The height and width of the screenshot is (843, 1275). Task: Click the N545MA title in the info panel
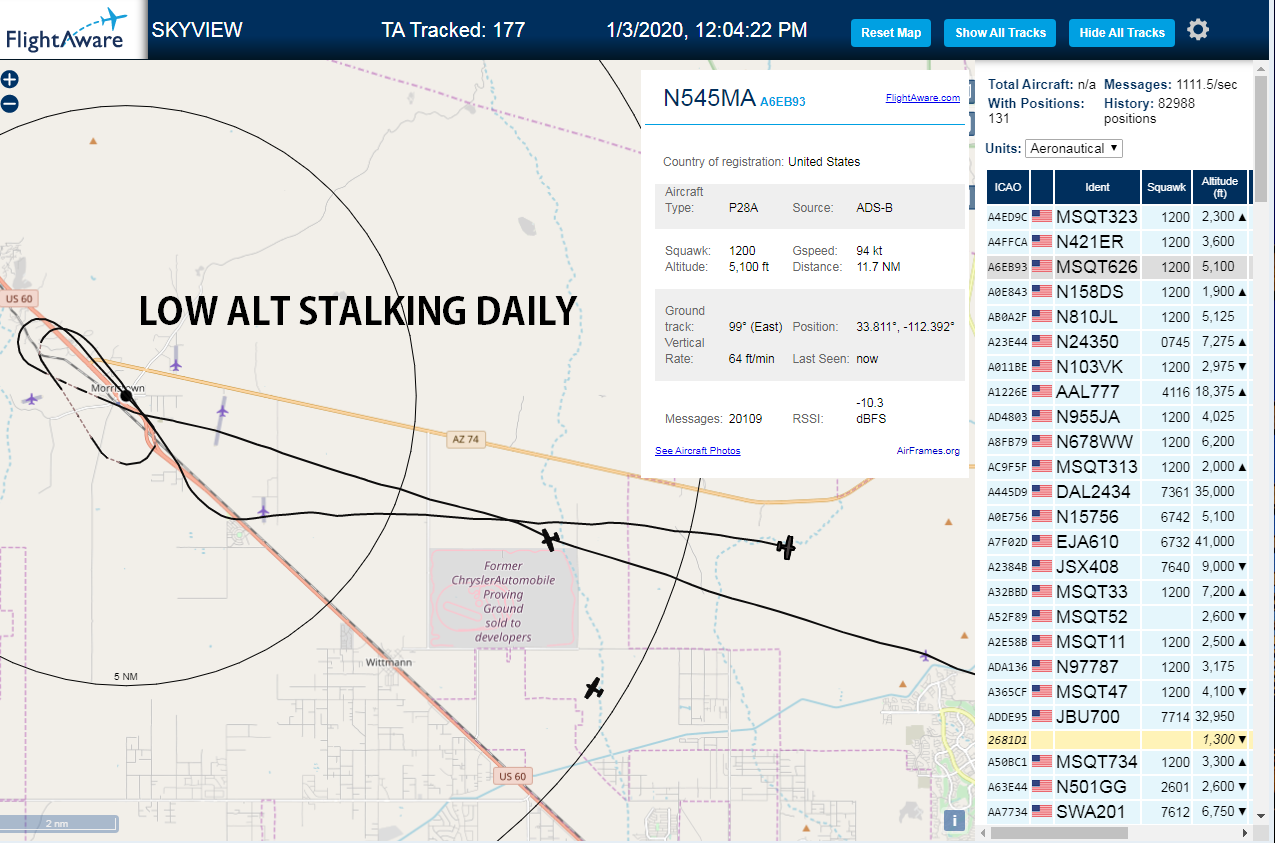pyautogui.click(x=709, y=97)
